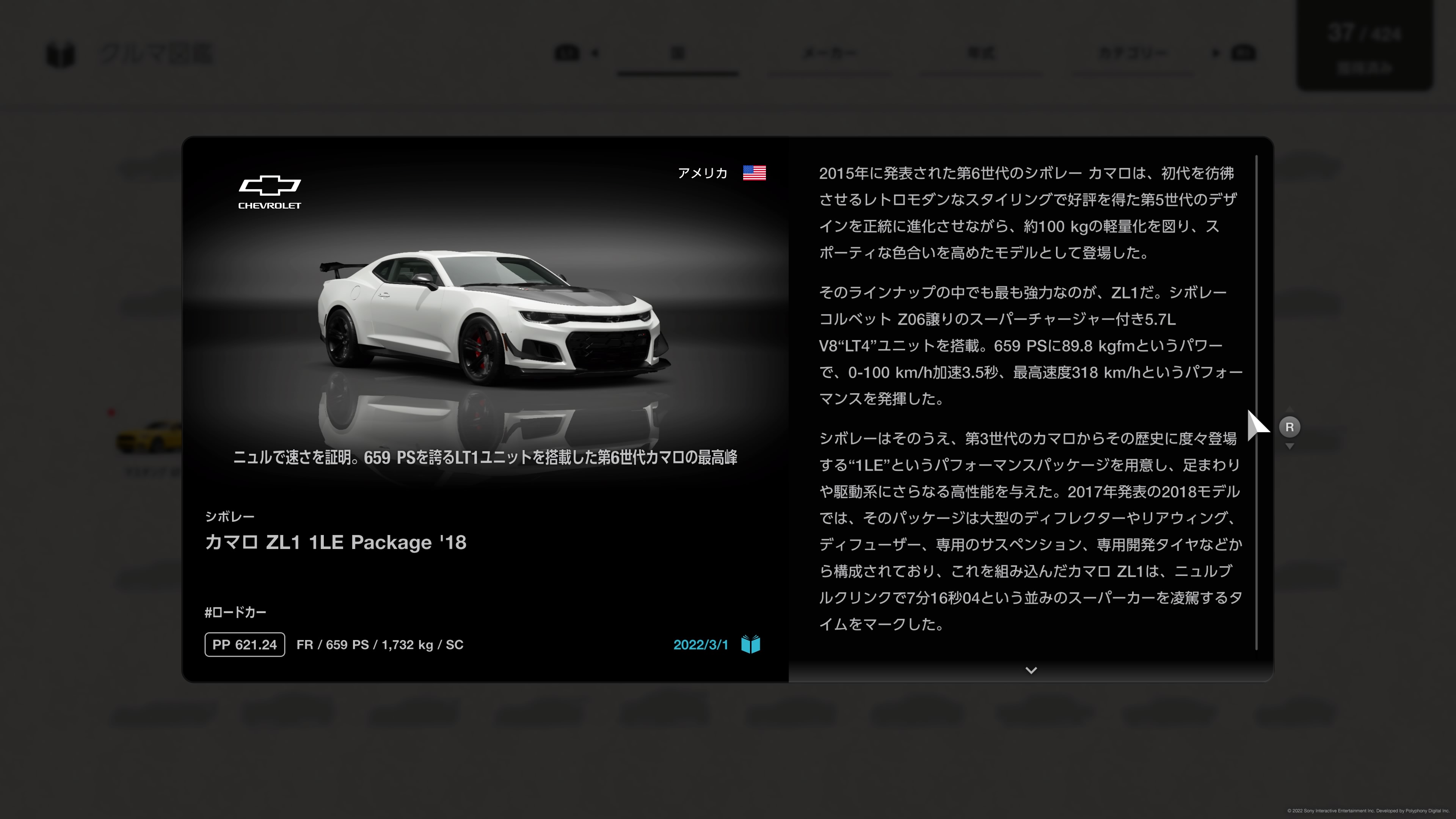The image size is (1456, 819).
Task: Click the American flag icon
Action: click(754, 173)
